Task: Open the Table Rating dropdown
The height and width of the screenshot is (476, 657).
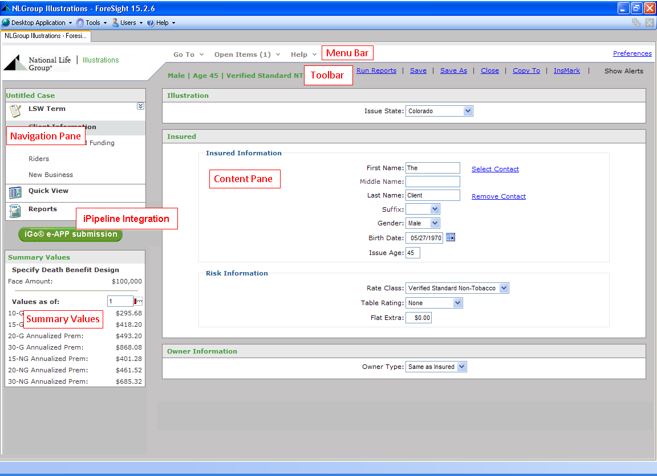Action: [x=458, y=303]
